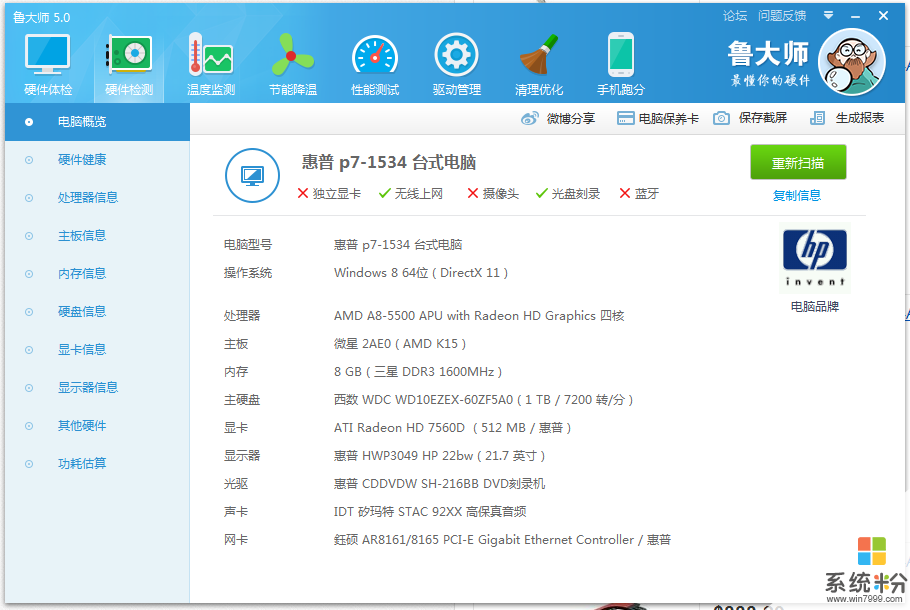
Task: Open the 手机跑分 phone benchmark icon
Action: pyautogui.click(x=620, y=64)
